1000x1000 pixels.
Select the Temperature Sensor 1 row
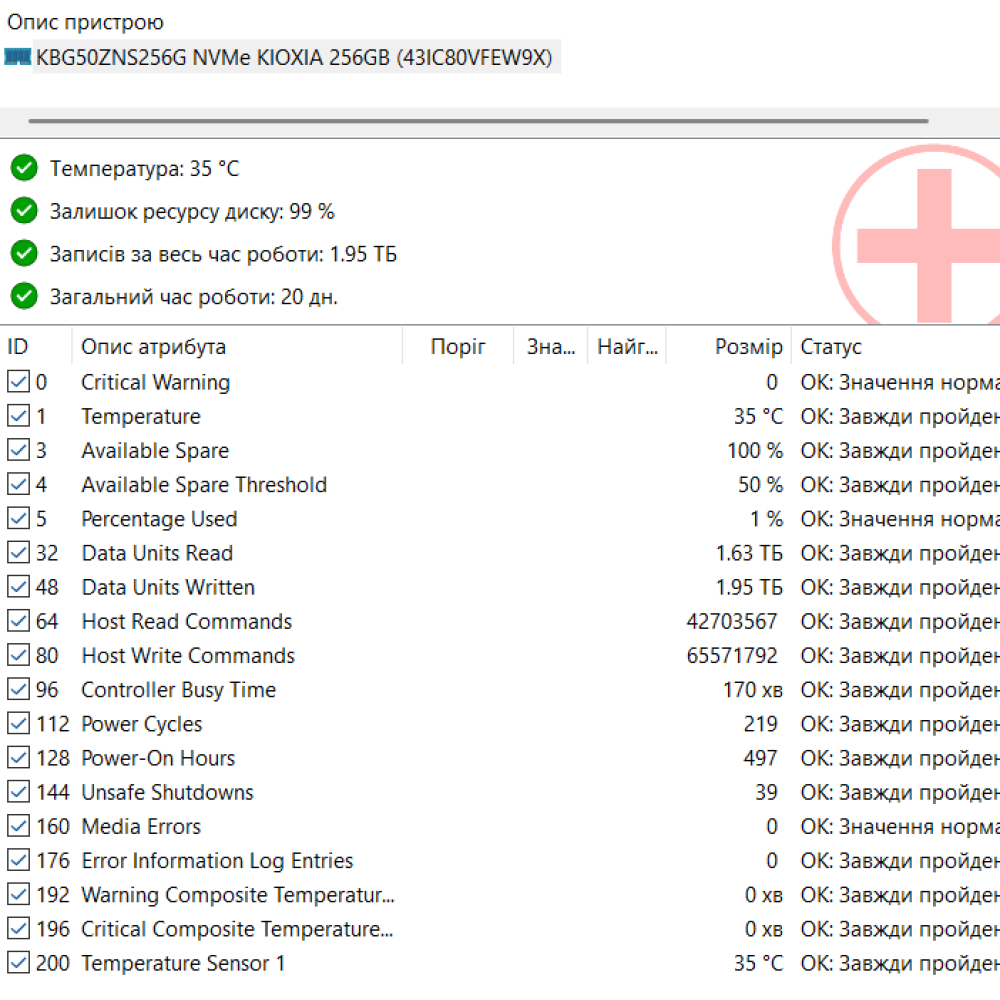point(183,963)
